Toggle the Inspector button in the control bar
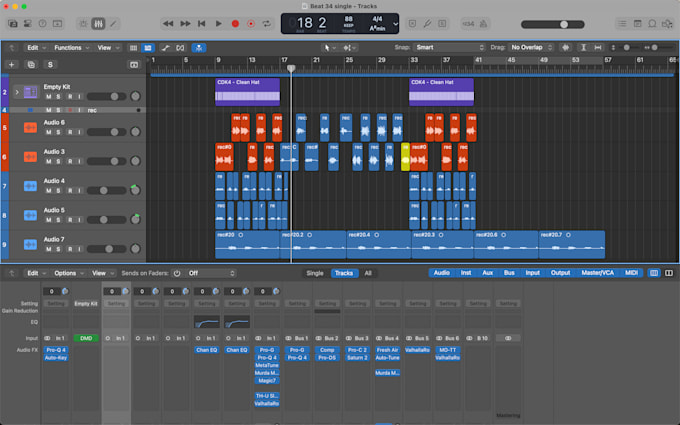This screenshot has height=425, width=680. pyautogui.click(x=28, y=24)
